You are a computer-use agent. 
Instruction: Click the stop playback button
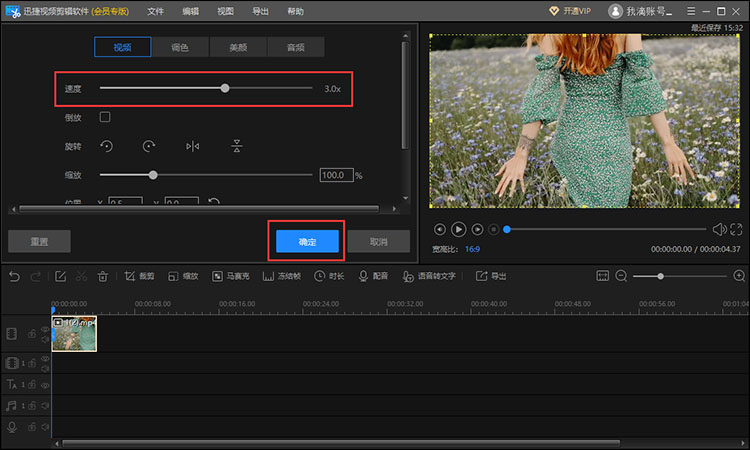(x=494, y=230)
